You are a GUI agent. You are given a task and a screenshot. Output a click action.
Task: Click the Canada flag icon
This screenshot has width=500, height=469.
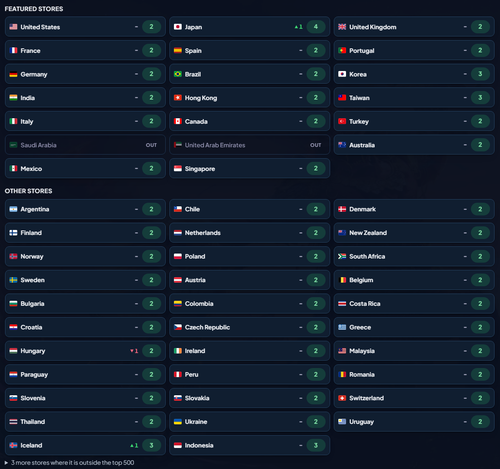178,121
